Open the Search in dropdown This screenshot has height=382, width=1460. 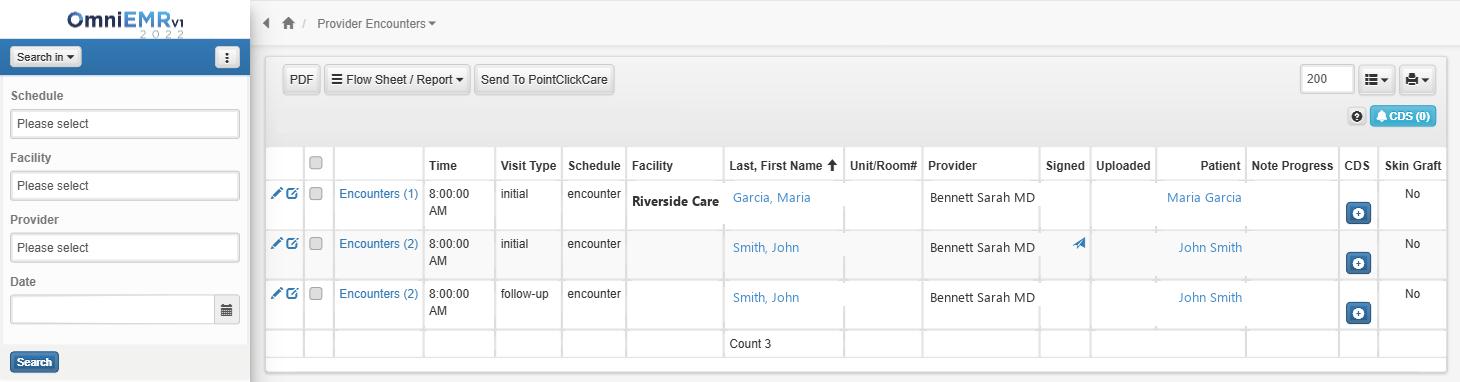[46, 57]
